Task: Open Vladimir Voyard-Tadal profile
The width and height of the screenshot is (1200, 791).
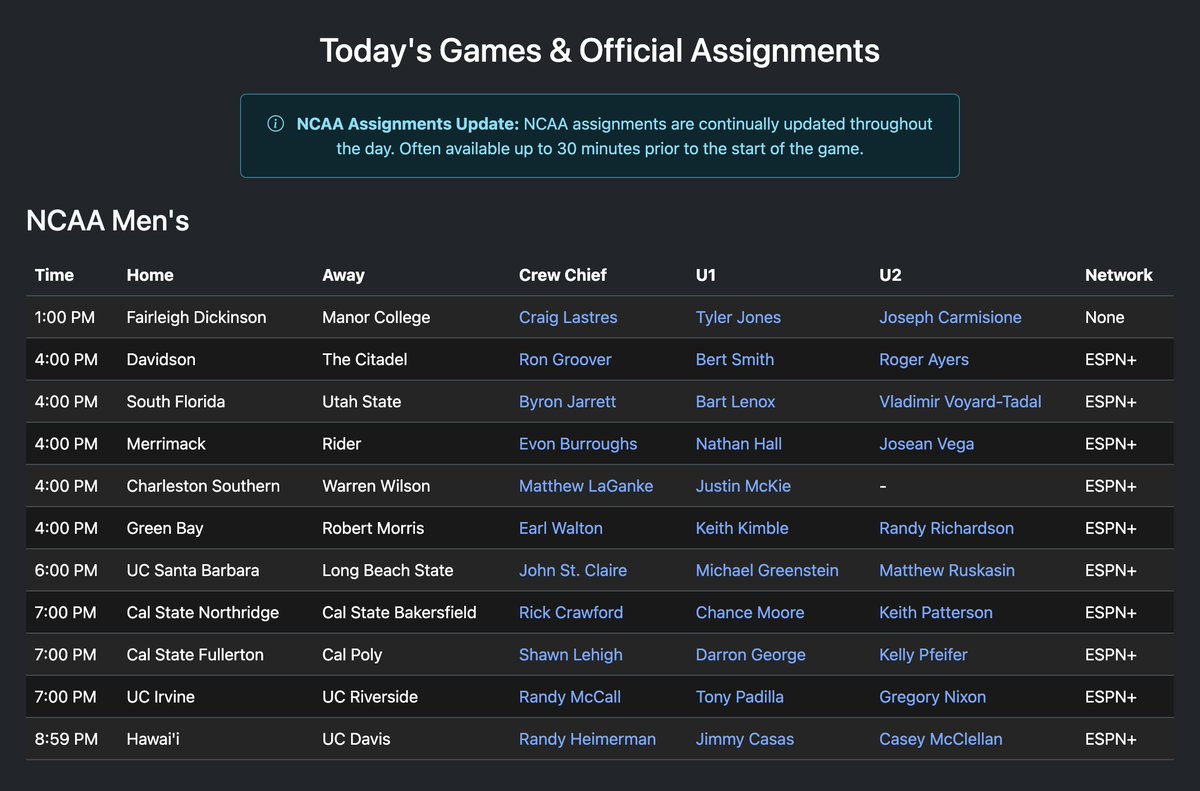Action: (960, 401)
